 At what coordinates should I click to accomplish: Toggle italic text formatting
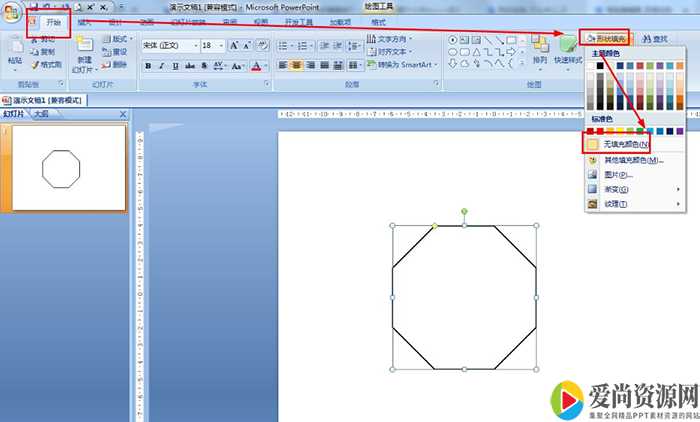[x=163, y=66]
